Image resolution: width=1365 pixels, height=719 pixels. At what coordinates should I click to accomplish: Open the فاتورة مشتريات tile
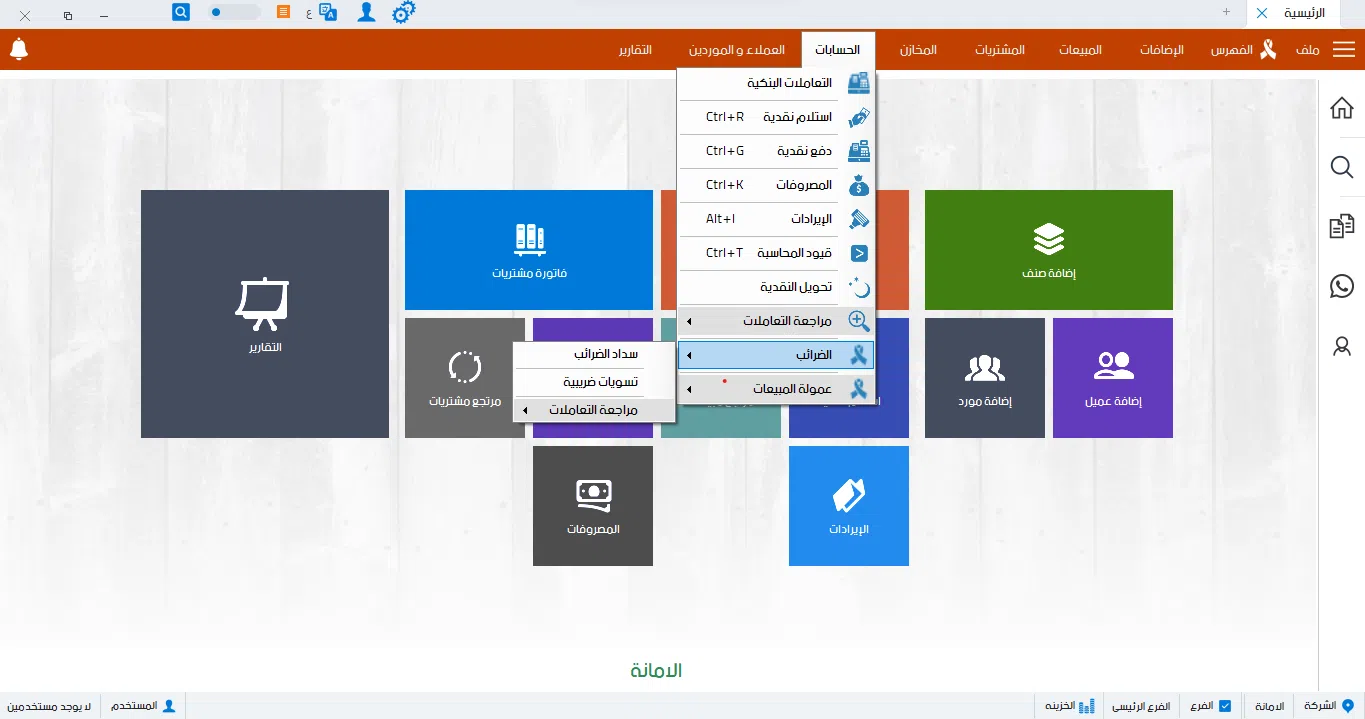coord(528,249)
